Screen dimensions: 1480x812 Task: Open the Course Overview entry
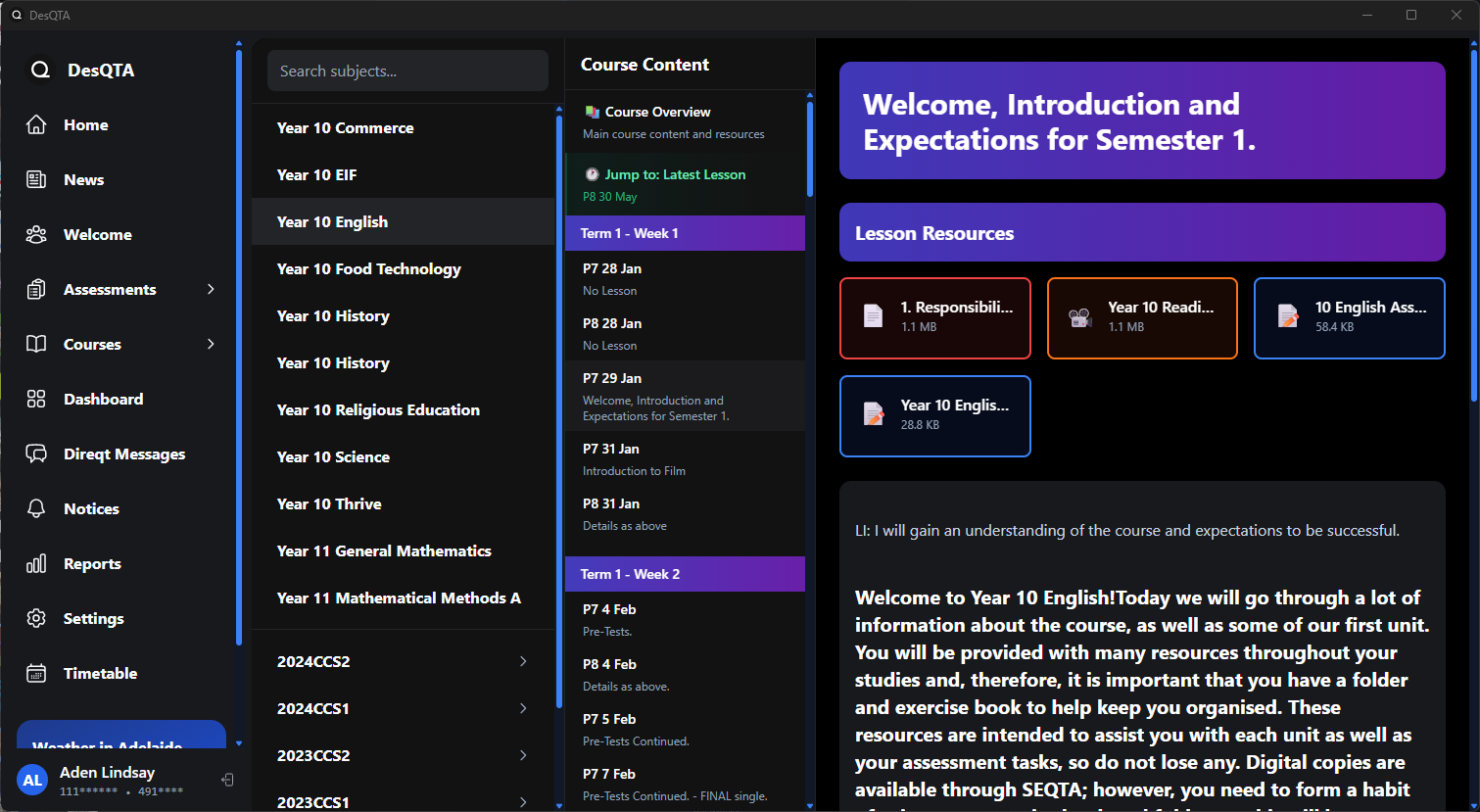[685, 121]
